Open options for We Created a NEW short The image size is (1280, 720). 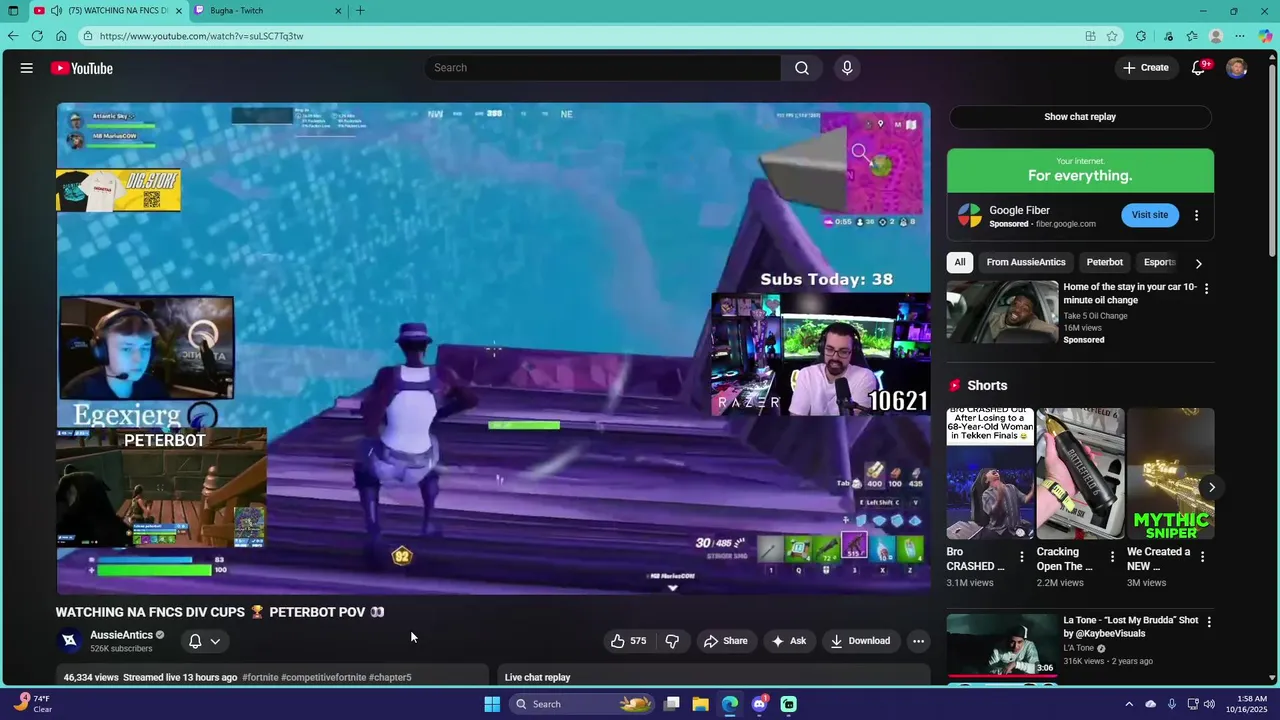[1202, 557]
